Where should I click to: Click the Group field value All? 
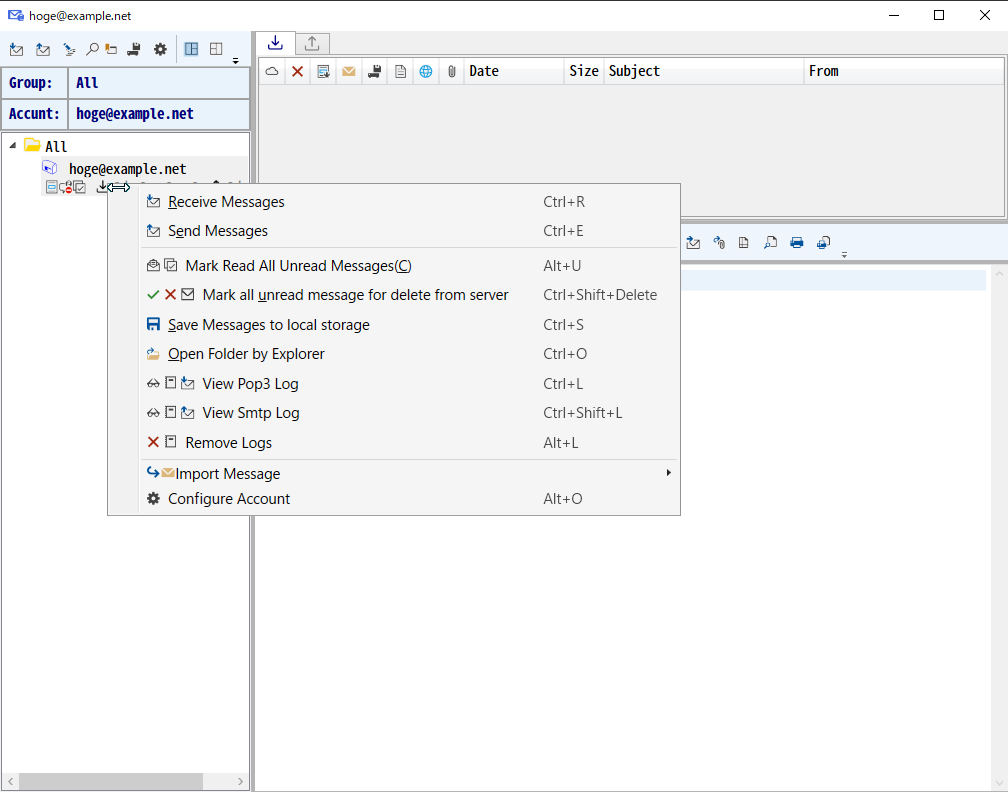click(159, 83)
